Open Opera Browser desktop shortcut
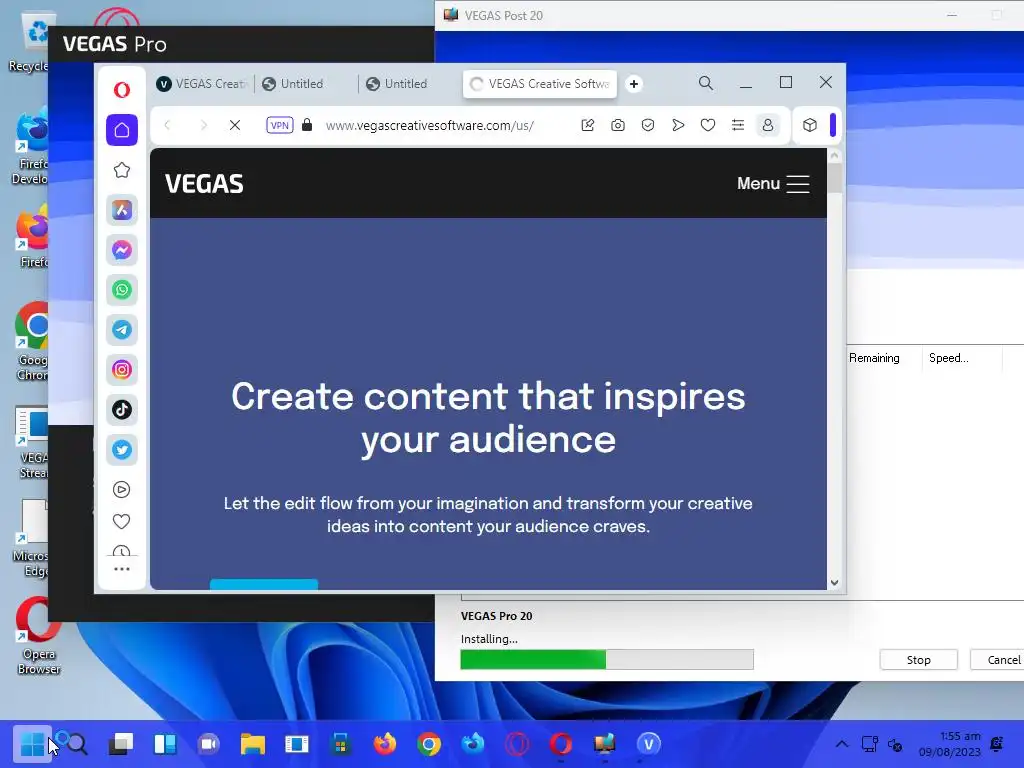The width and height of the screenshot is (1024, 768). 38,635
